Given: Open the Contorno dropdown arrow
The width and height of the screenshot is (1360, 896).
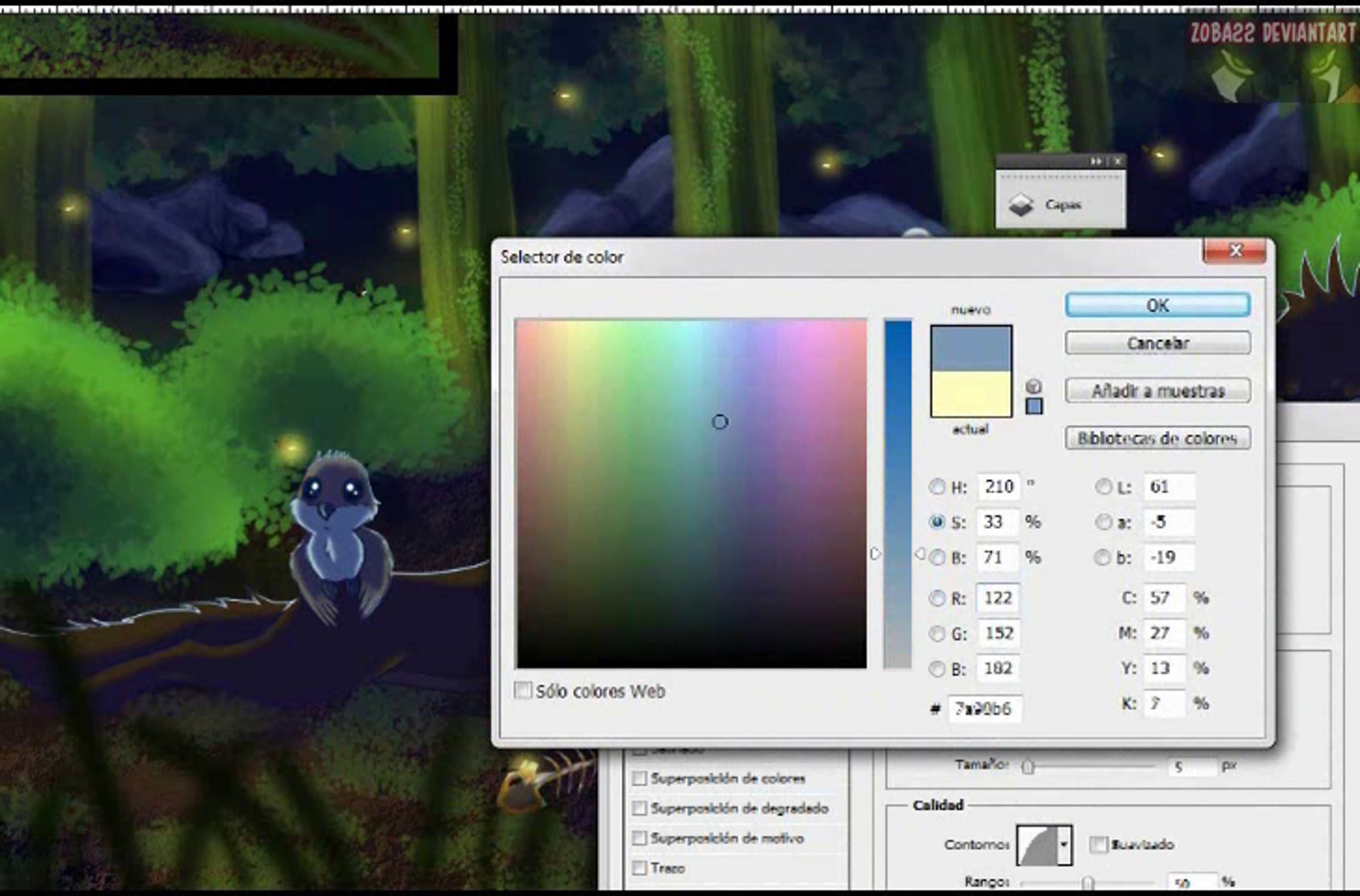Looking at the screenshot, I should 1064,844.
